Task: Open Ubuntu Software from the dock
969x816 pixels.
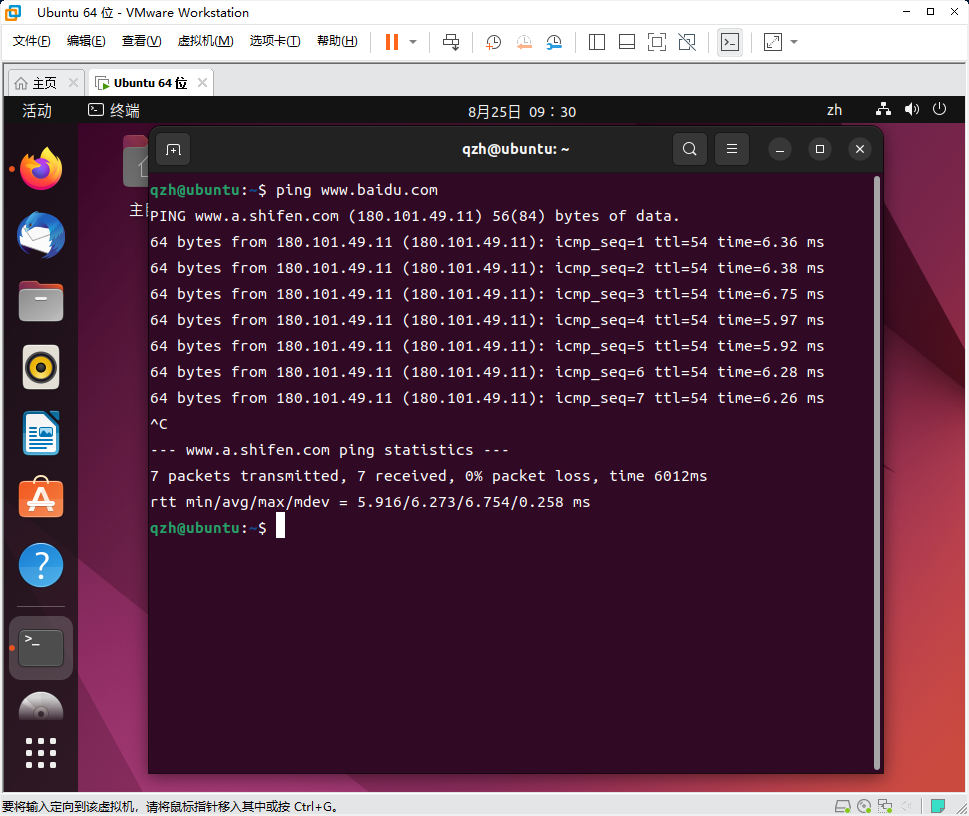Action: click(41, 498)
